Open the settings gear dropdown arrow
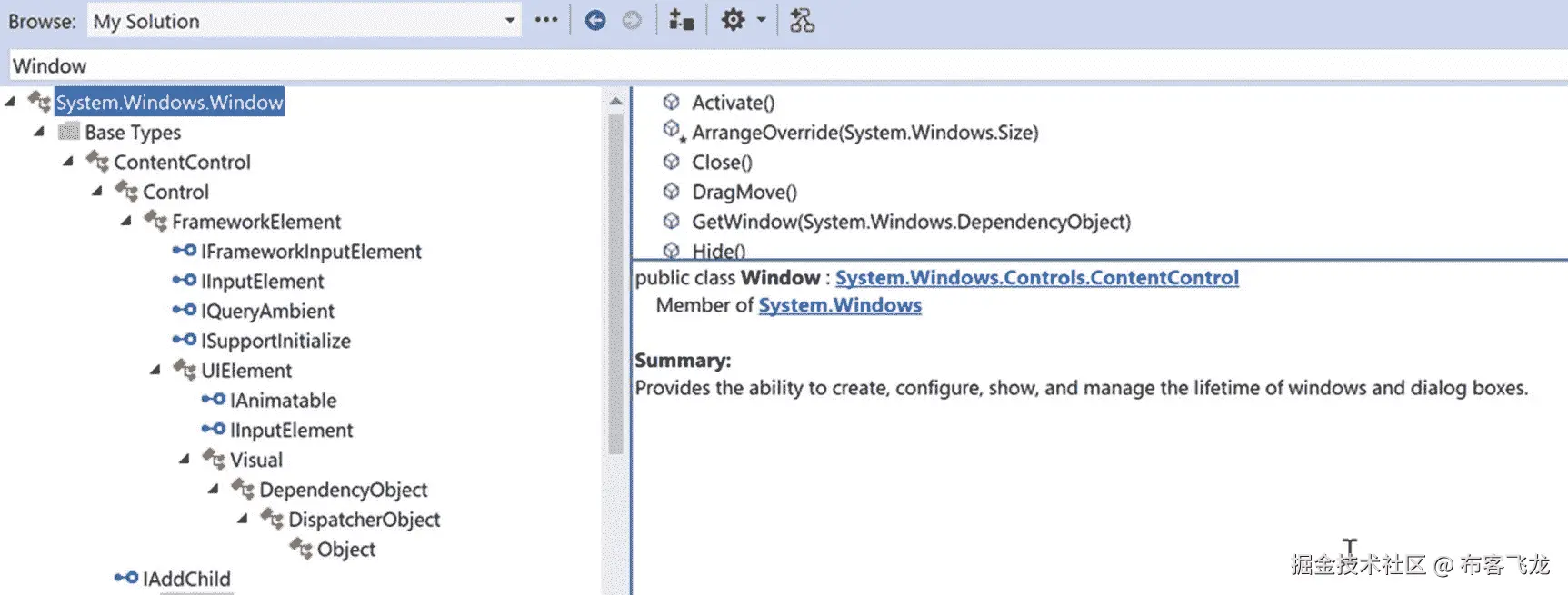The height and width of the screenshot is (595, 1568). coord(761,20)
